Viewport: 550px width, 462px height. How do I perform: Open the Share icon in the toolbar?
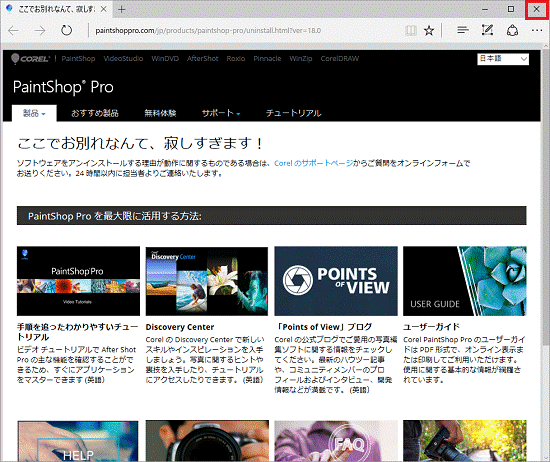click(x=512, y=30)
